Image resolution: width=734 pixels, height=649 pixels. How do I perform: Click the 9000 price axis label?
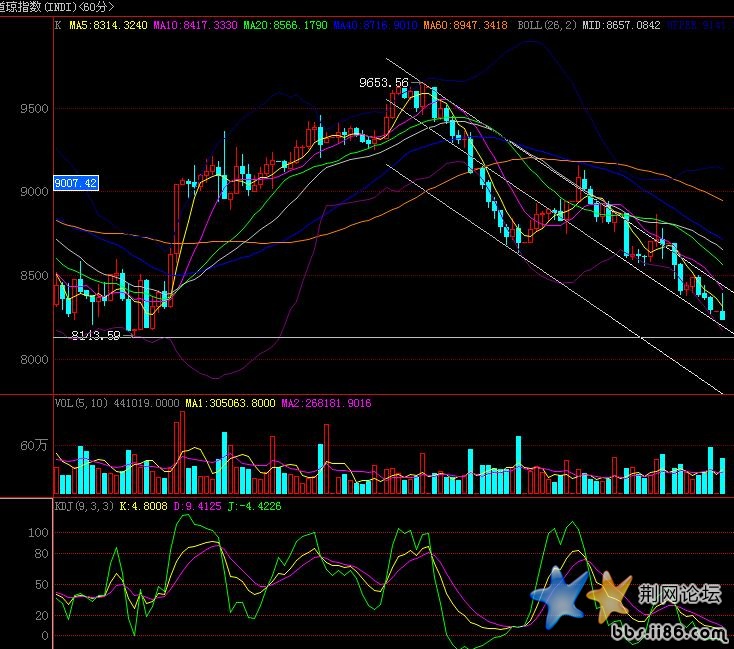34,192
